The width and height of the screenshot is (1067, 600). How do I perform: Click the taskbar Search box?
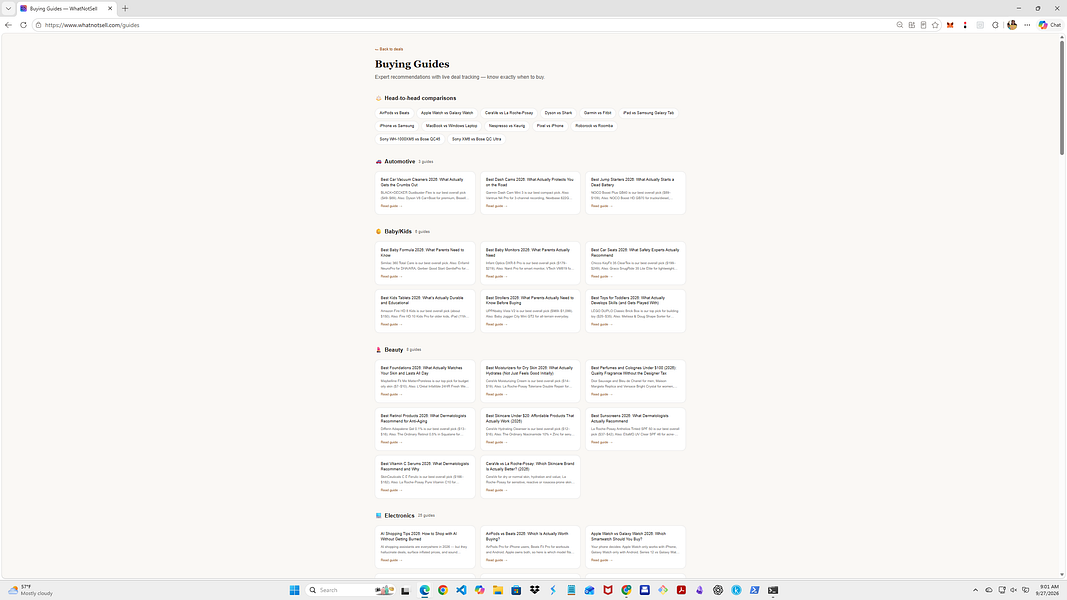point(350,590)
